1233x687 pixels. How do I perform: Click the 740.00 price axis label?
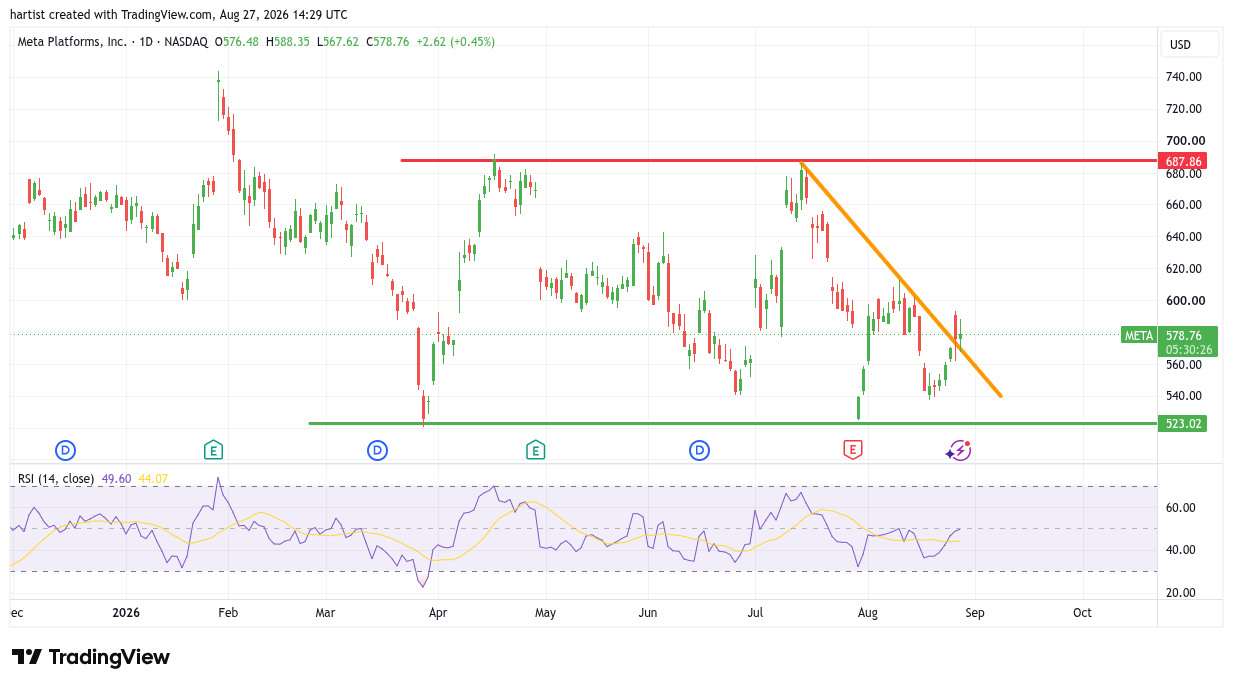(1183, 77)
